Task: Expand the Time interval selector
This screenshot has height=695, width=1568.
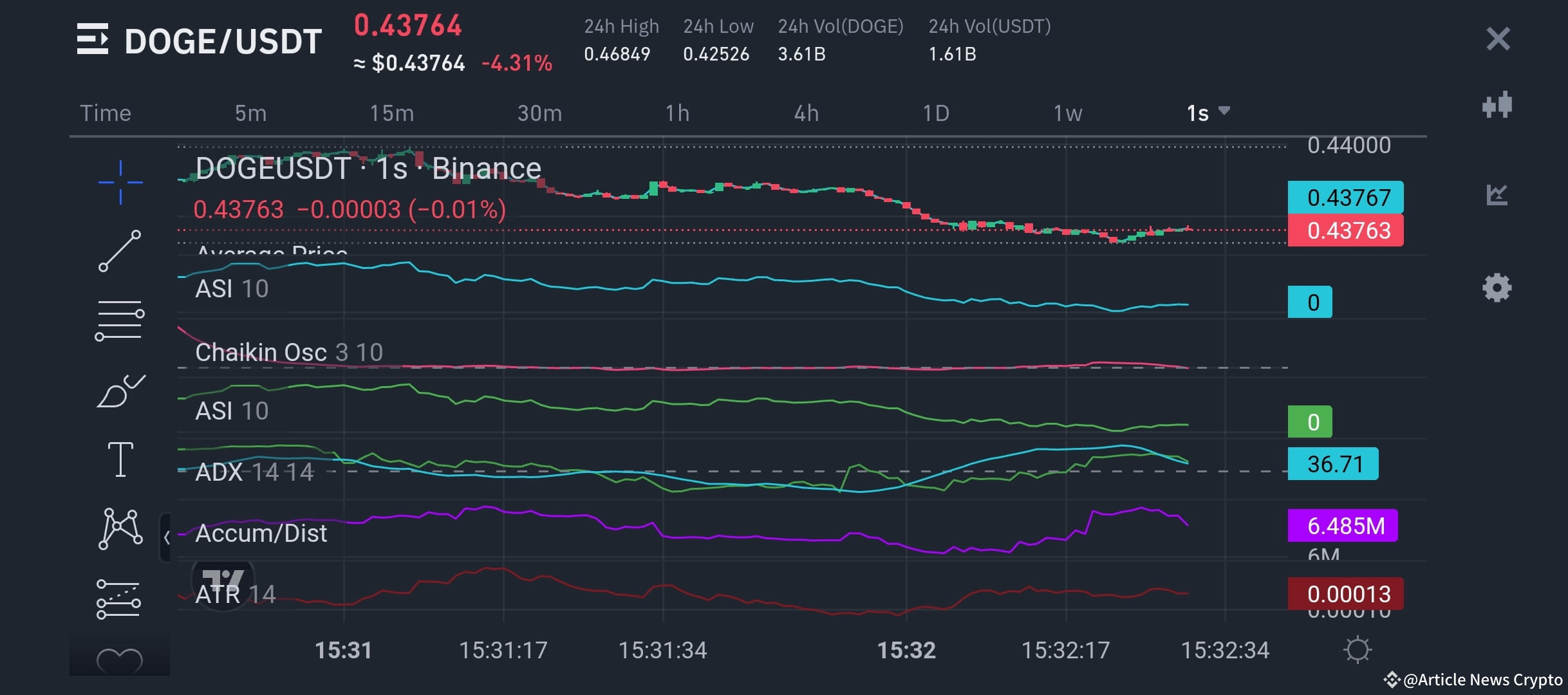Action: pos(106,113)
